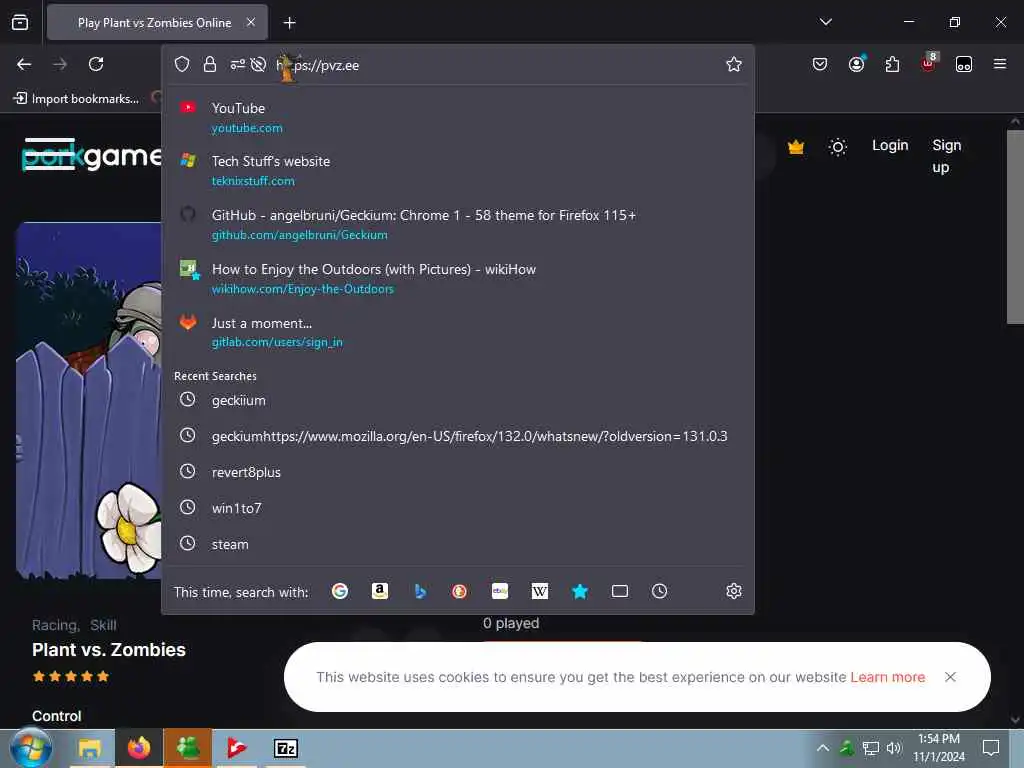Search bookmarks with the star icon

pyautogui.click(x=580, y=591)
